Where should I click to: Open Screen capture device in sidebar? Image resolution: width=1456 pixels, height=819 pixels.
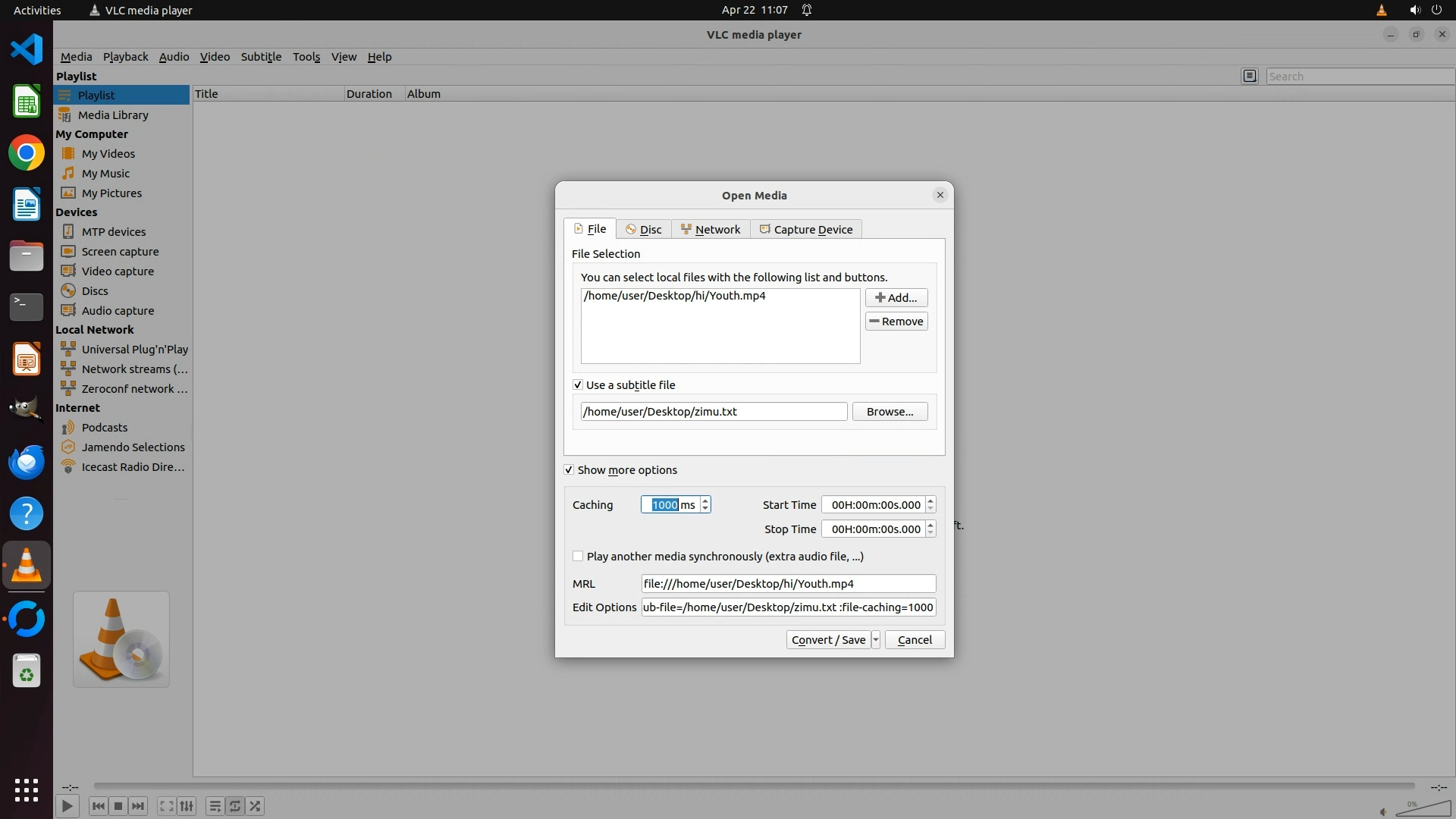click(x=120, y=251)
